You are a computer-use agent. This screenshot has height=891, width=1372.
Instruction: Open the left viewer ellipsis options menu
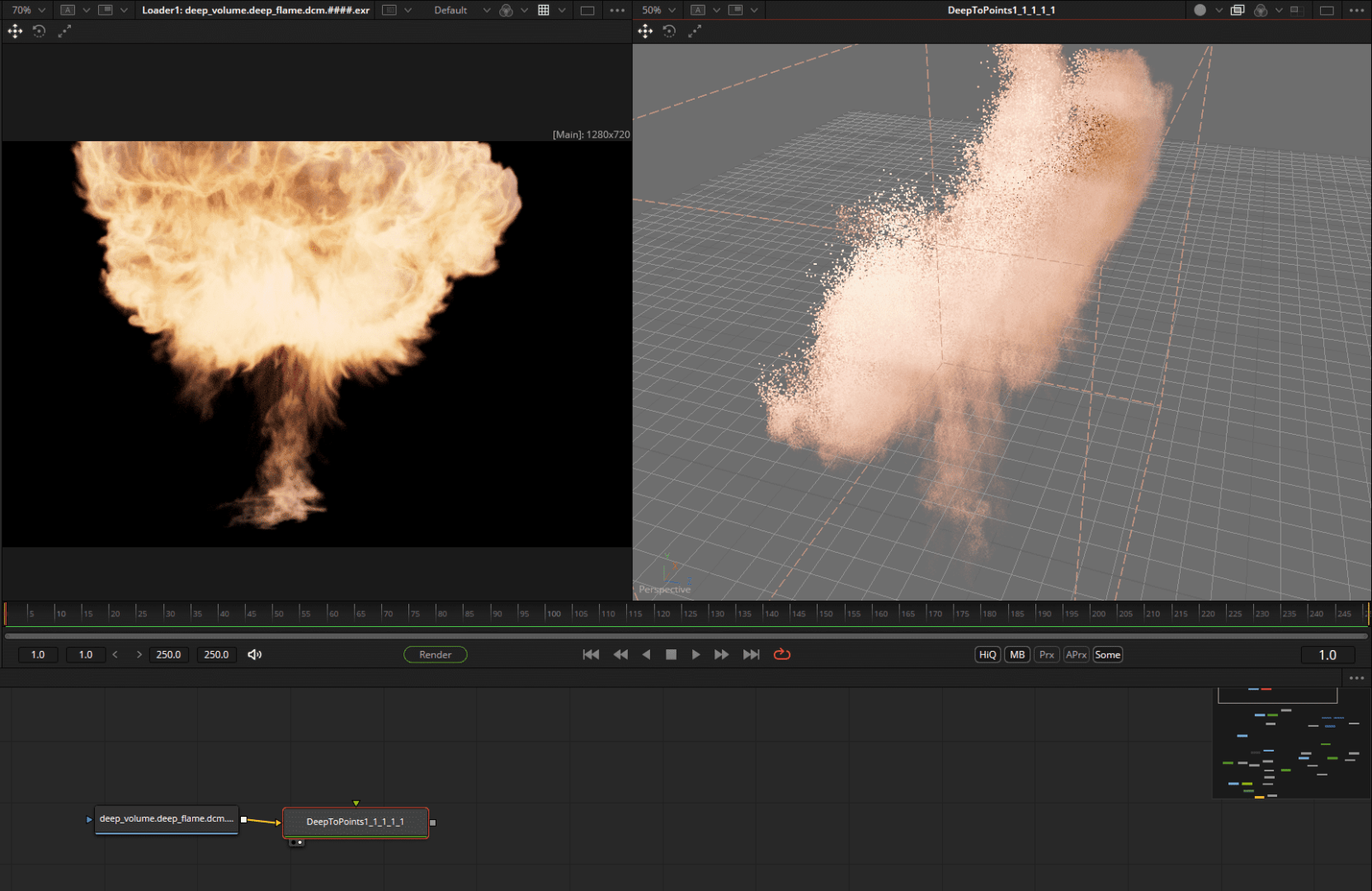(x=617, y=10)
